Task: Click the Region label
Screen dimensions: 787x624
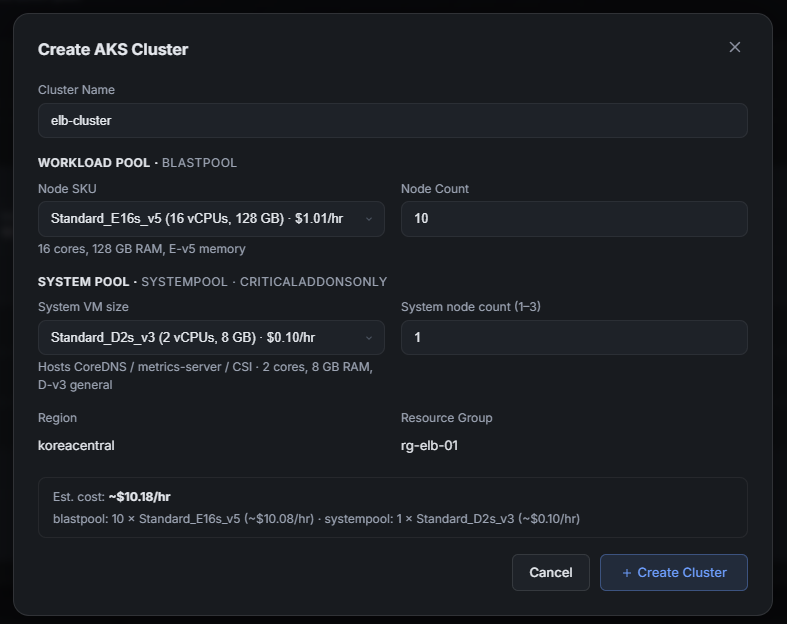Action: 57,418
